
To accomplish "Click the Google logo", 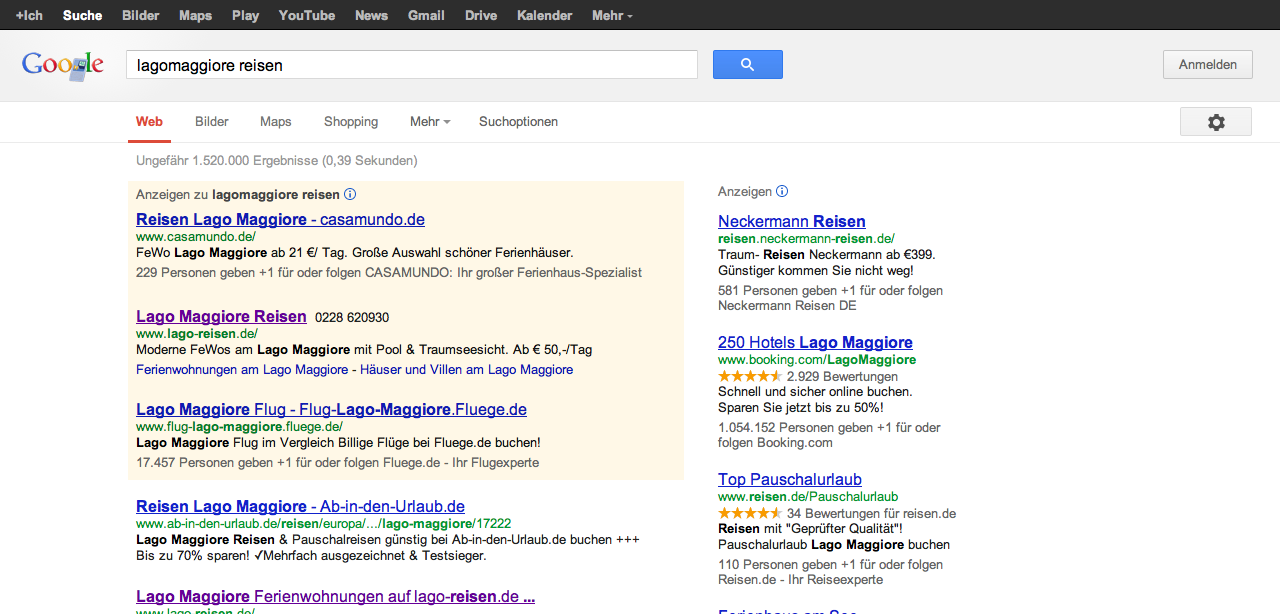I will click(63, 65).
